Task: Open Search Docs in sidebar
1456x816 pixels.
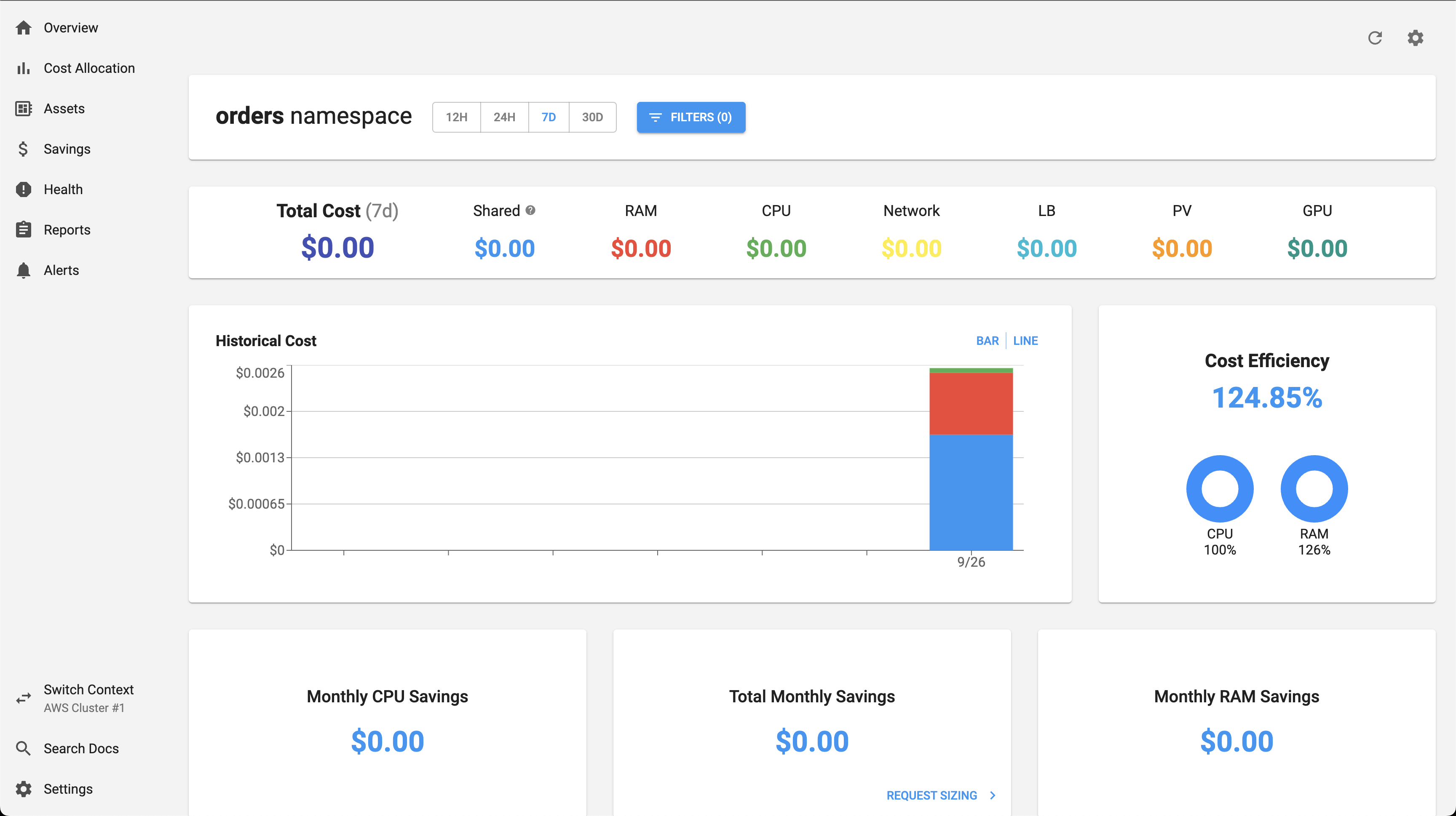Action: click(x=81, y=748)
